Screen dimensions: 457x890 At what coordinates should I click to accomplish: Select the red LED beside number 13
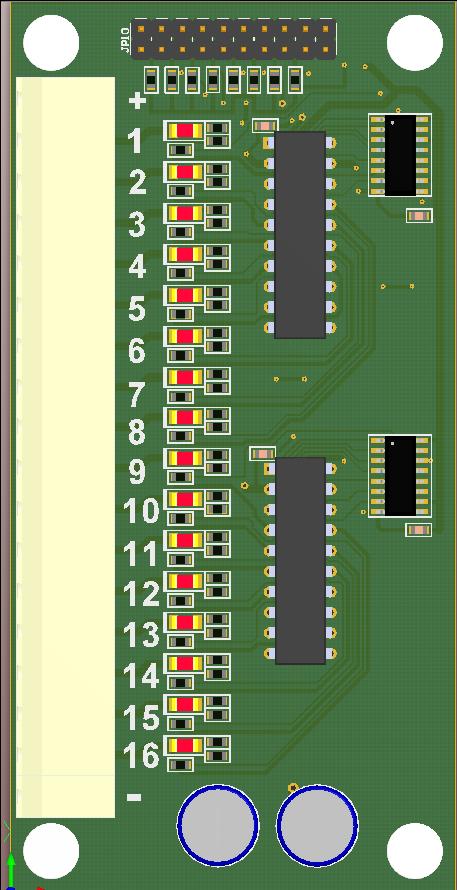[186, 622]
